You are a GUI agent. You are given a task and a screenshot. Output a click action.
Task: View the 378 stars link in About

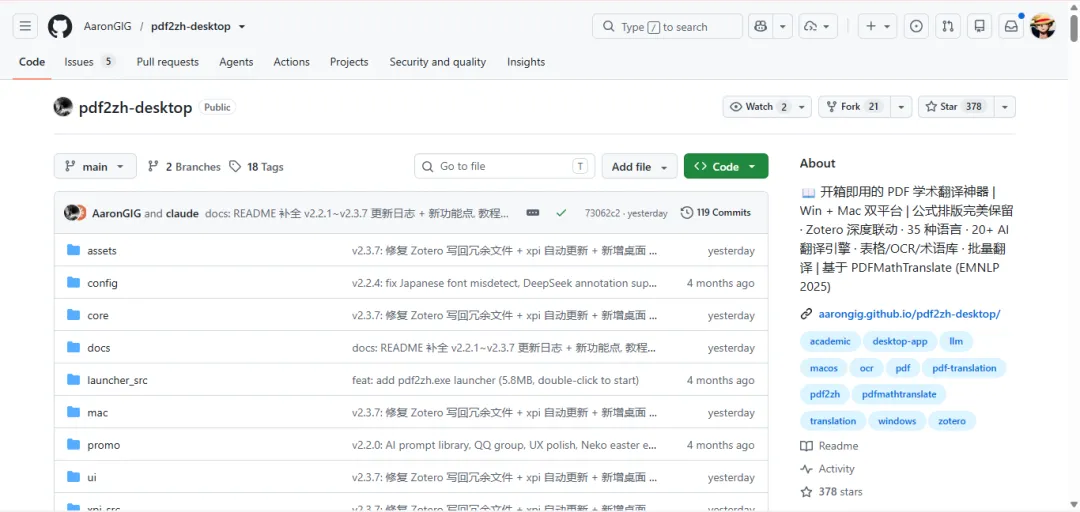click(840, 492)
